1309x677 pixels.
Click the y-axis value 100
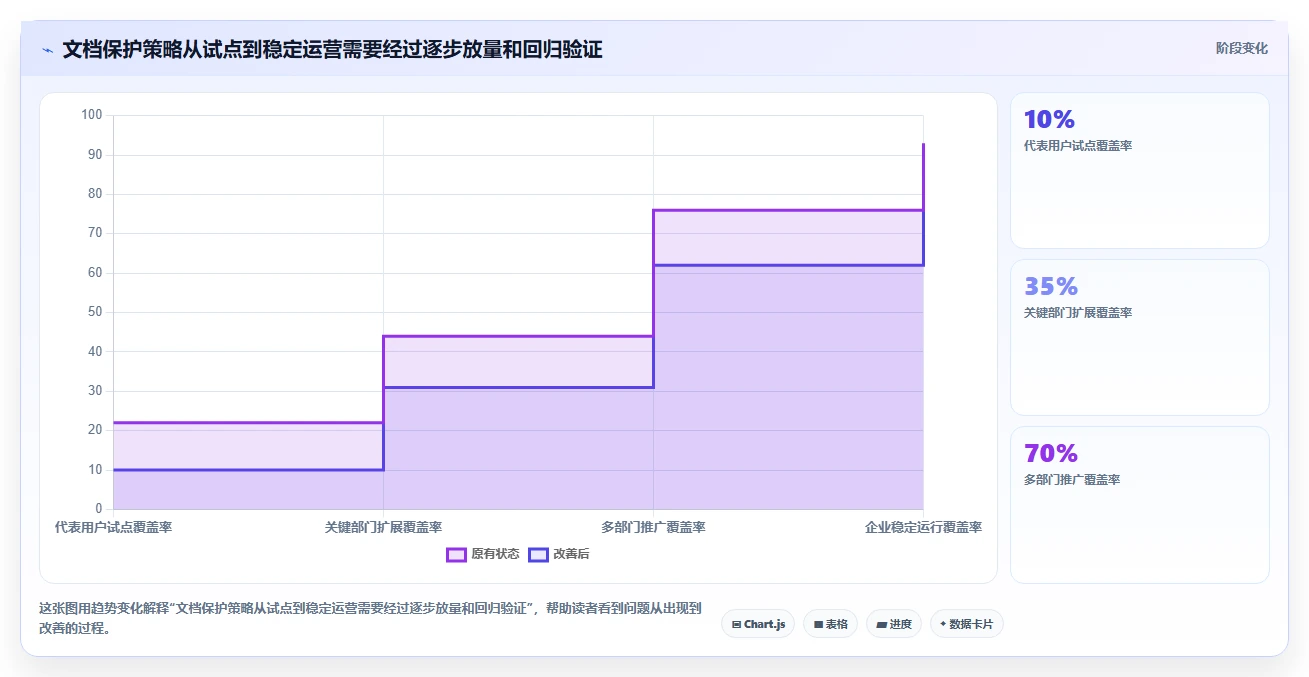[x=92, y=115]
